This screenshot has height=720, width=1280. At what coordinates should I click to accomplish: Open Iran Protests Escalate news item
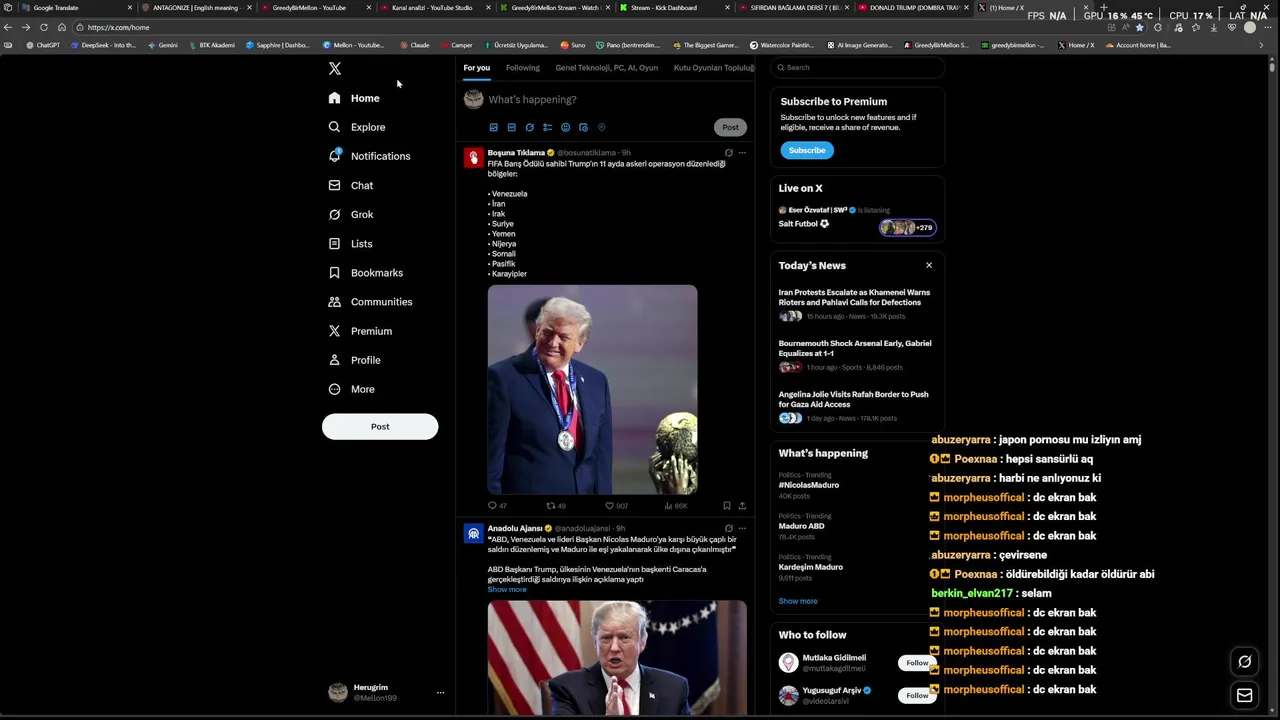coord(855,306)
